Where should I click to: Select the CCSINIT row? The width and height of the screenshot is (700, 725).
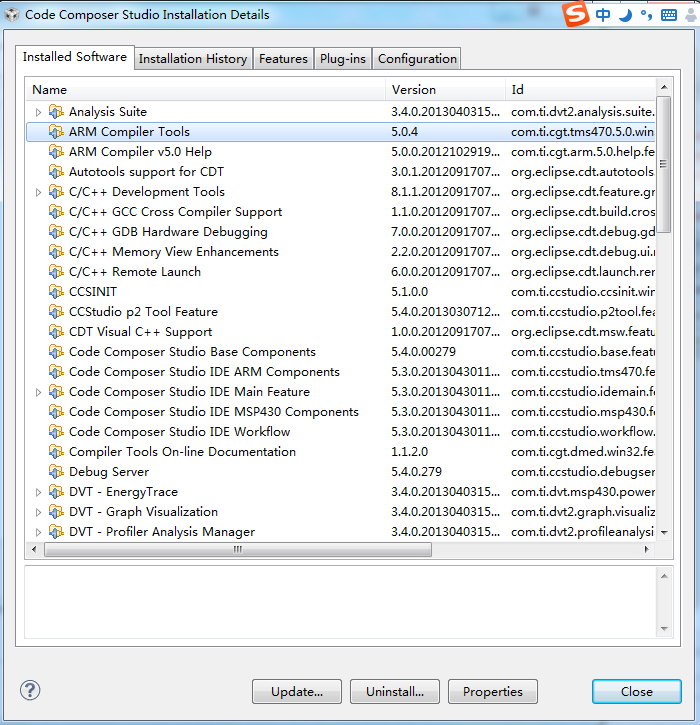tap(341, 292)
